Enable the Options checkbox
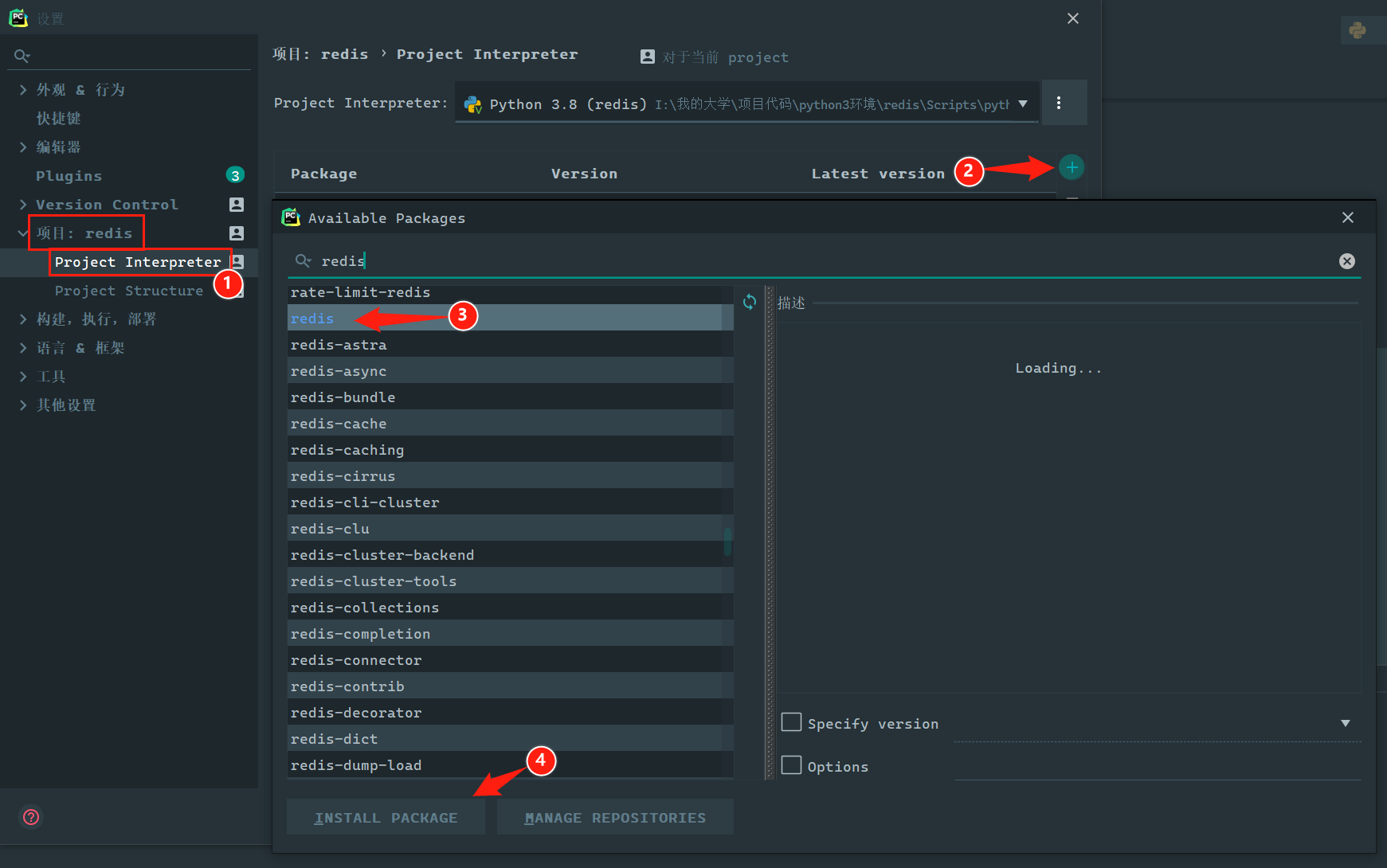This screenshot has width=1387, height=868. click(x=791, y=765)
